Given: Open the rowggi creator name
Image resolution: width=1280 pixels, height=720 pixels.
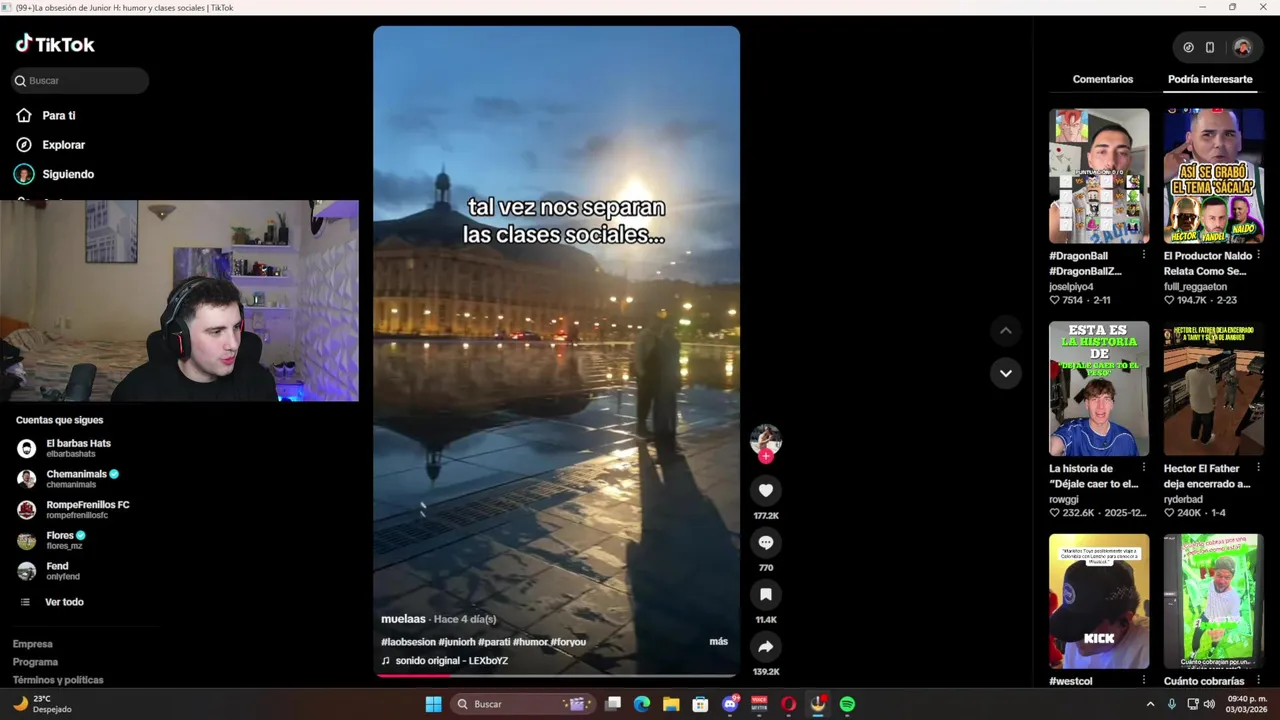Looking at the screenshot, I should click(x=1064, y=499).
